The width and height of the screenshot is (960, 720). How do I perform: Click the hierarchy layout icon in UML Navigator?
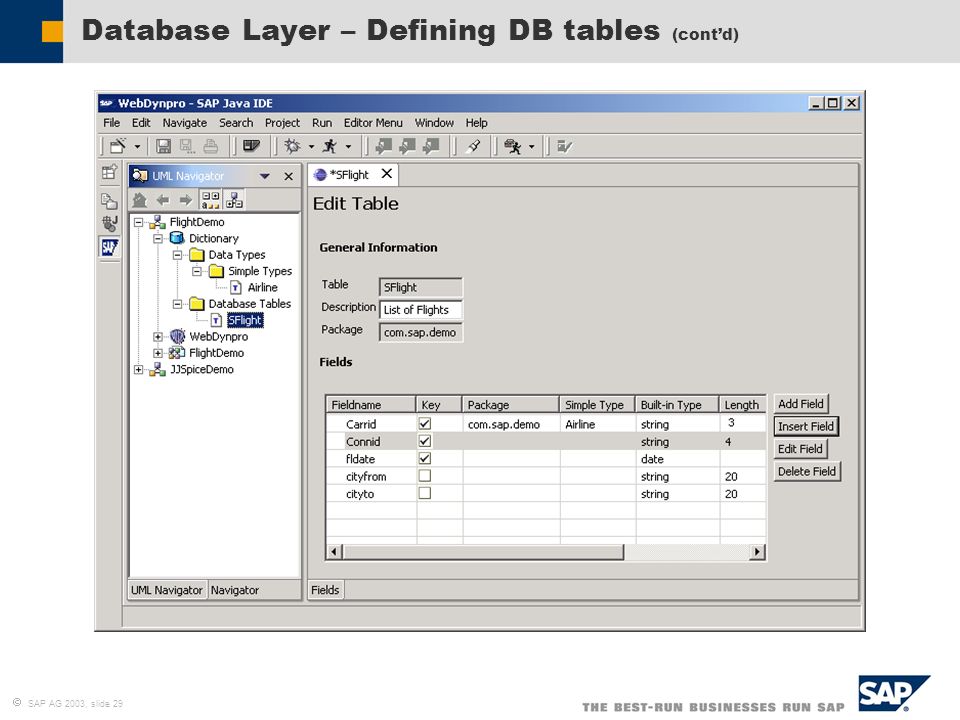(x=234, y=200)
